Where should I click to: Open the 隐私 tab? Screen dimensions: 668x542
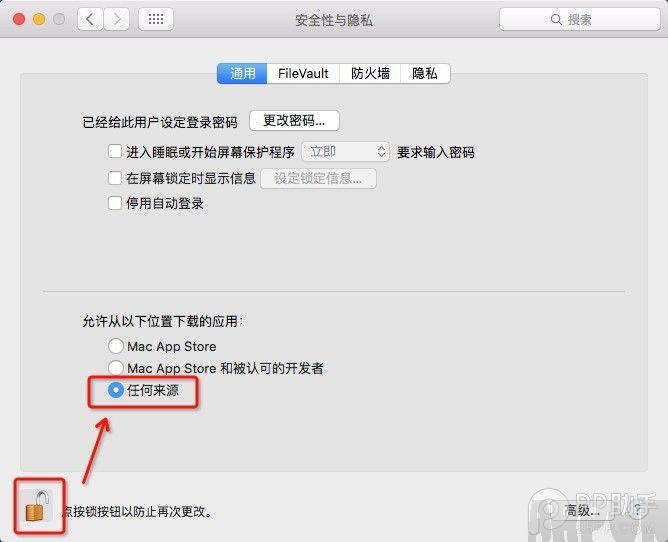[425, 73]
